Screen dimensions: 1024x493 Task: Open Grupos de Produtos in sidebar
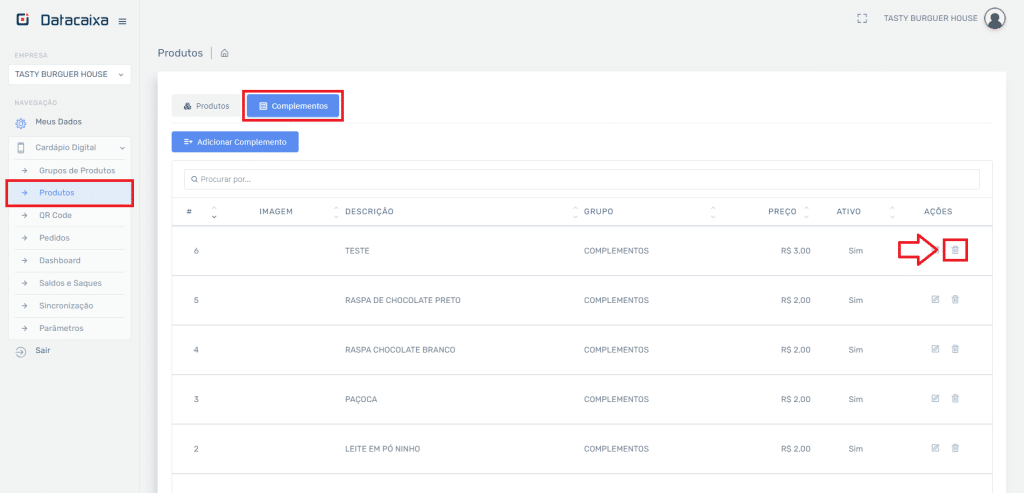click(x=83, y=170)
